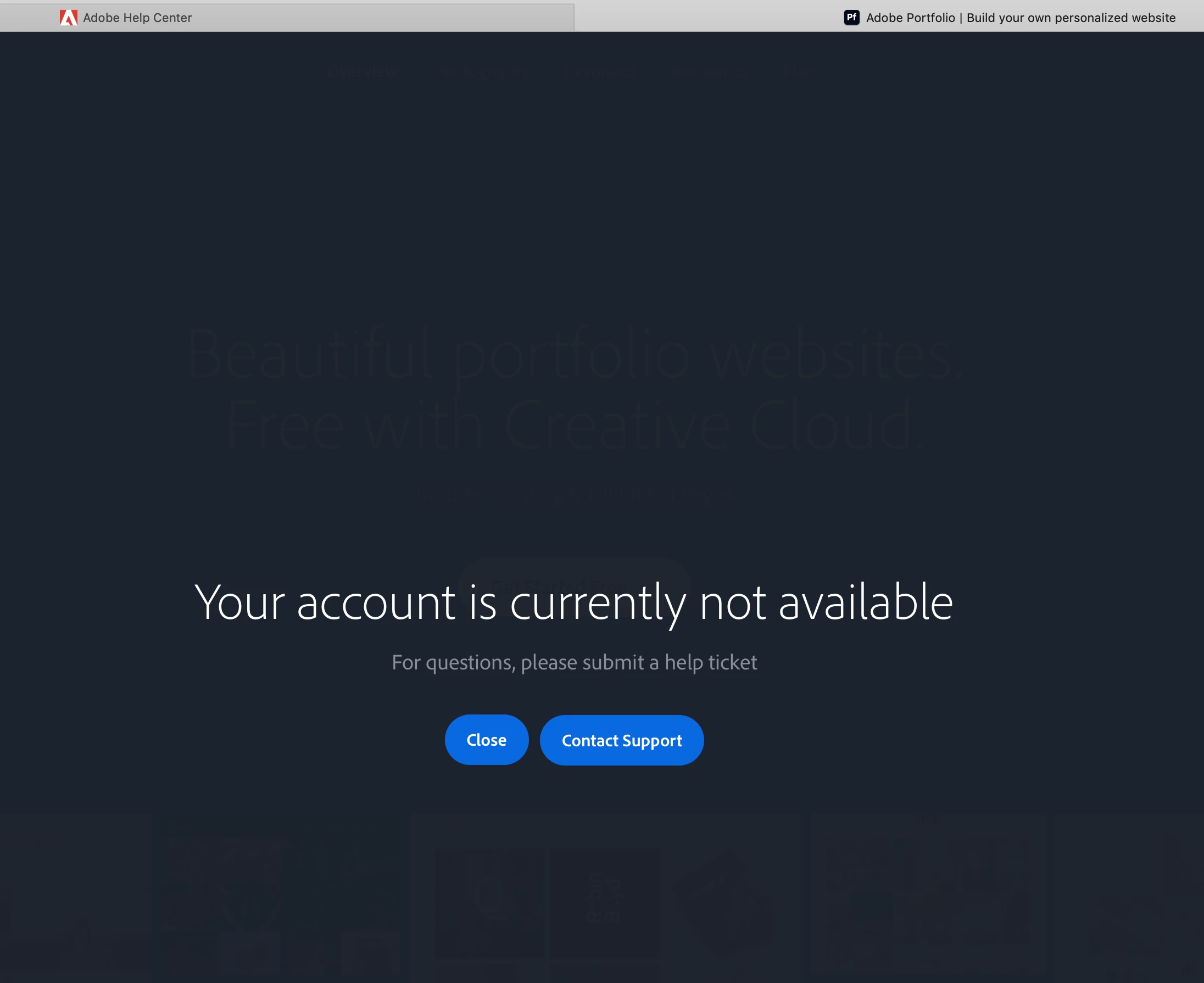This screenshot has width=1204, height=983.
Task: Select the Adobe Portfolio browser tab
Action: click(889, 18)
